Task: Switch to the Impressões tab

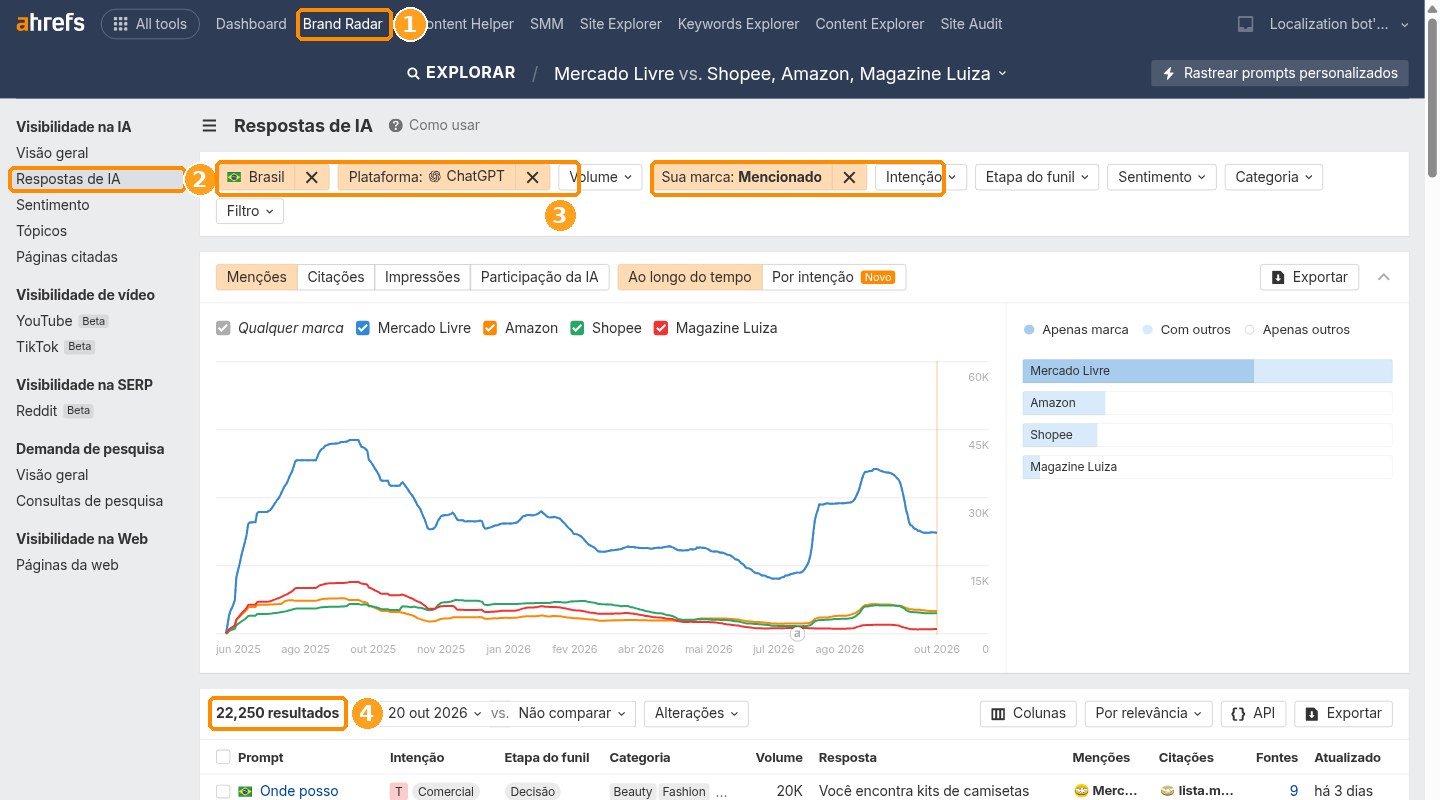Action: (x=422, y=277)
